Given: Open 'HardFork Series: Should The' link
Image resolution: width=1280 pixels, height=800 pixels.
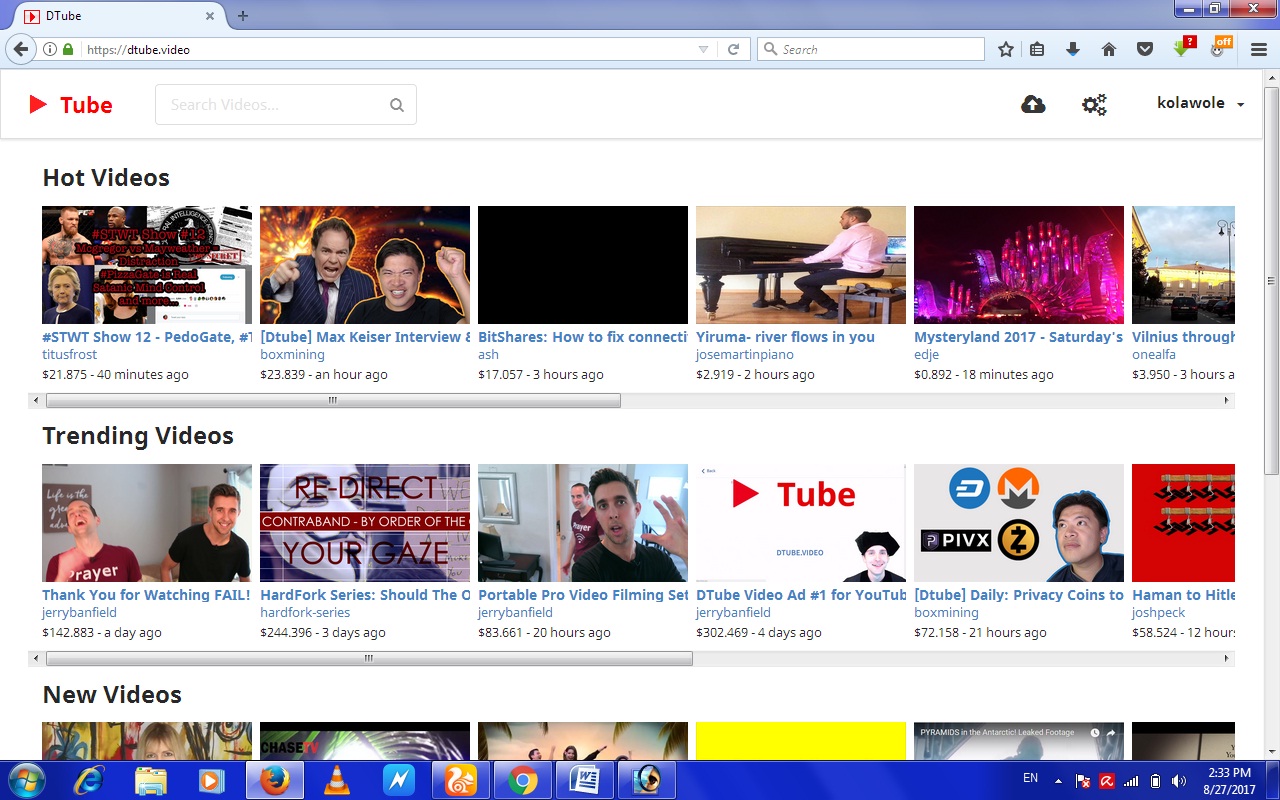Looking at the screenshot, I should (x=365, y=595).
